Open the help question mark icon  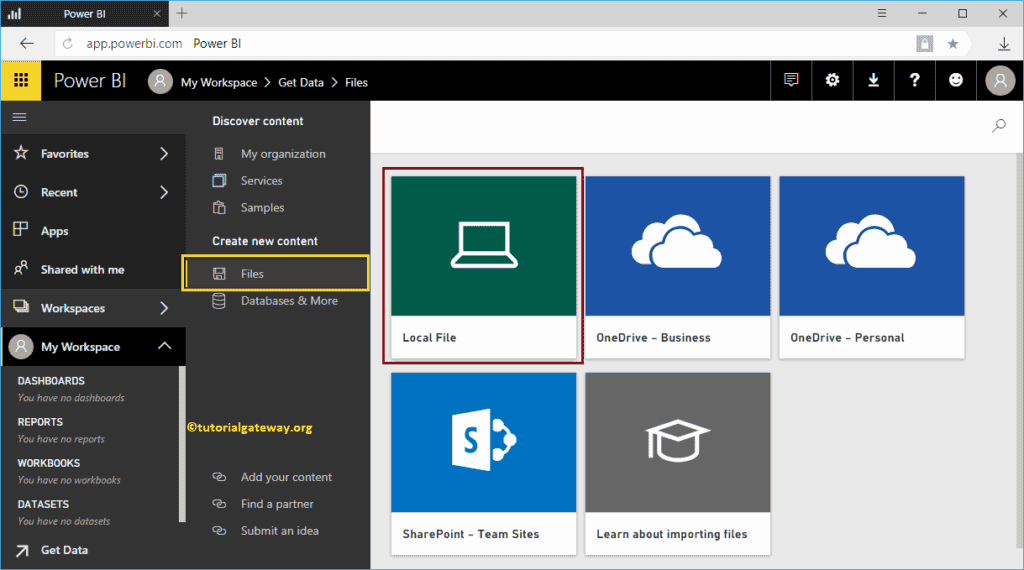tap(914, 80)
